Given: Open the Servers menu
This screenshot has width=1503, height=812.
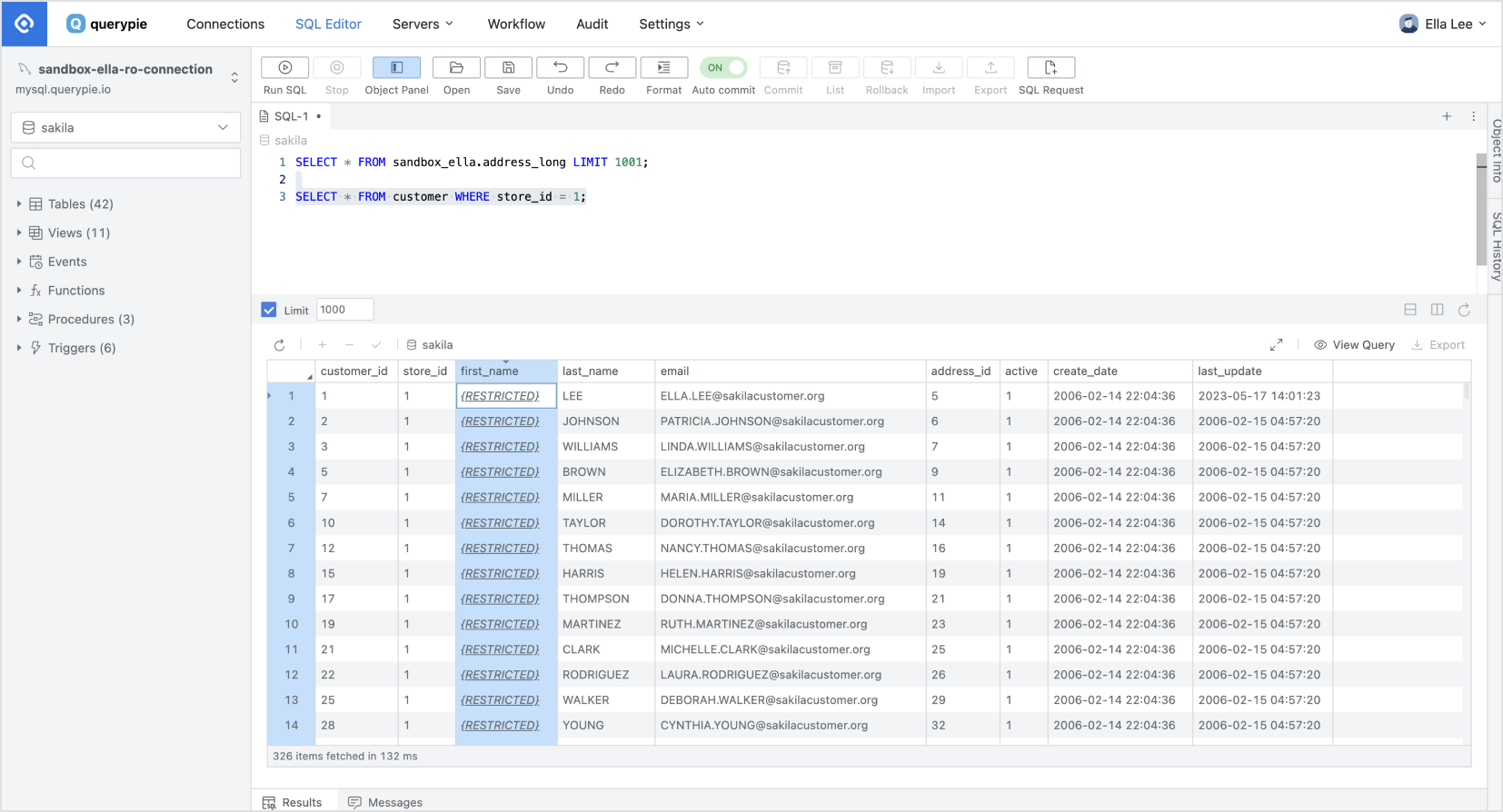Looking at the screenshot, I should (423, 24).
